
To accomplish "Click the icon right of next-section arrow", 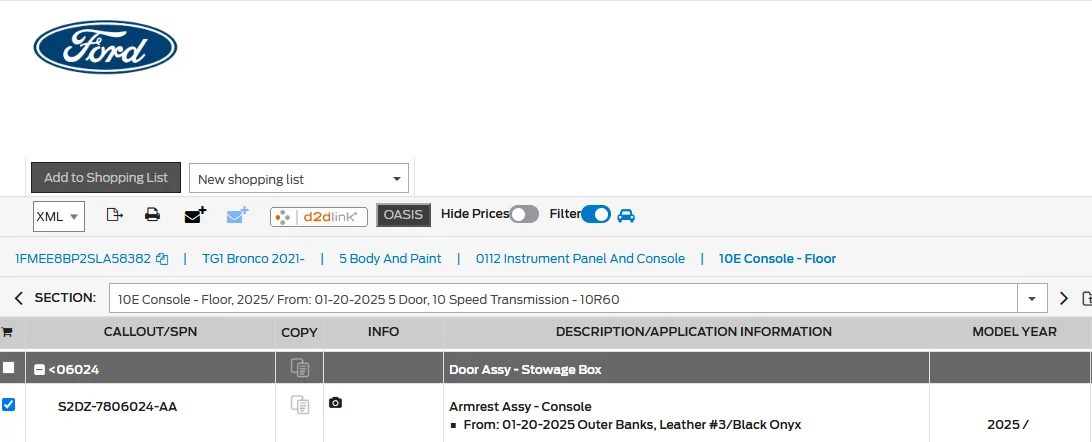I will tap(1086, 299).
